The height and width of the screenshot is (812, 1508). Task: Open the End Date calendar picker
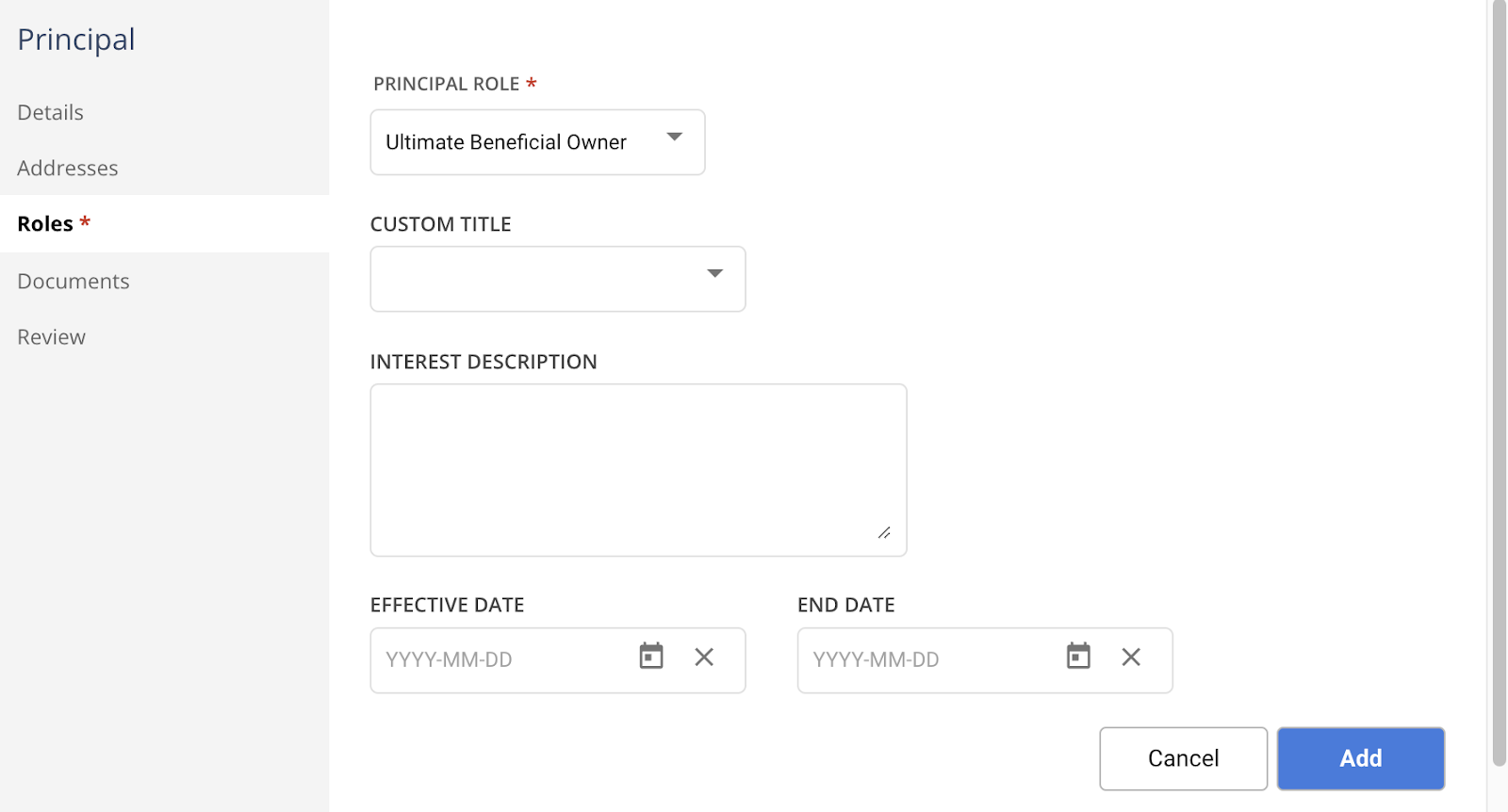point(1078,657)
